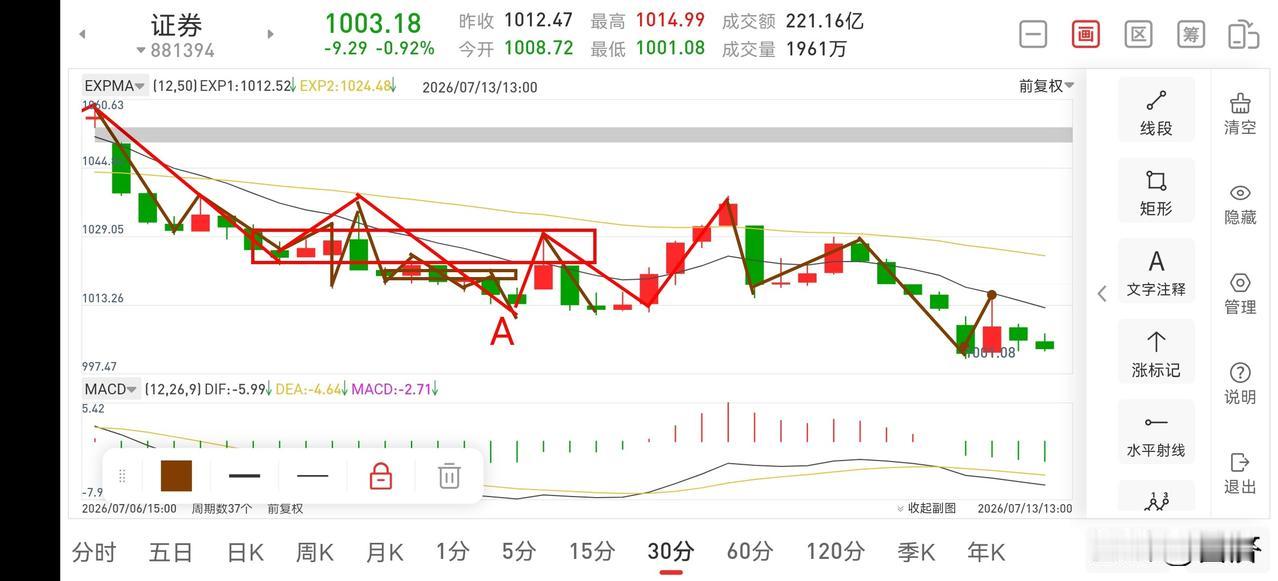Choose the thin line style option
This screenshot has height=581, width=1278.
(313, 476)
